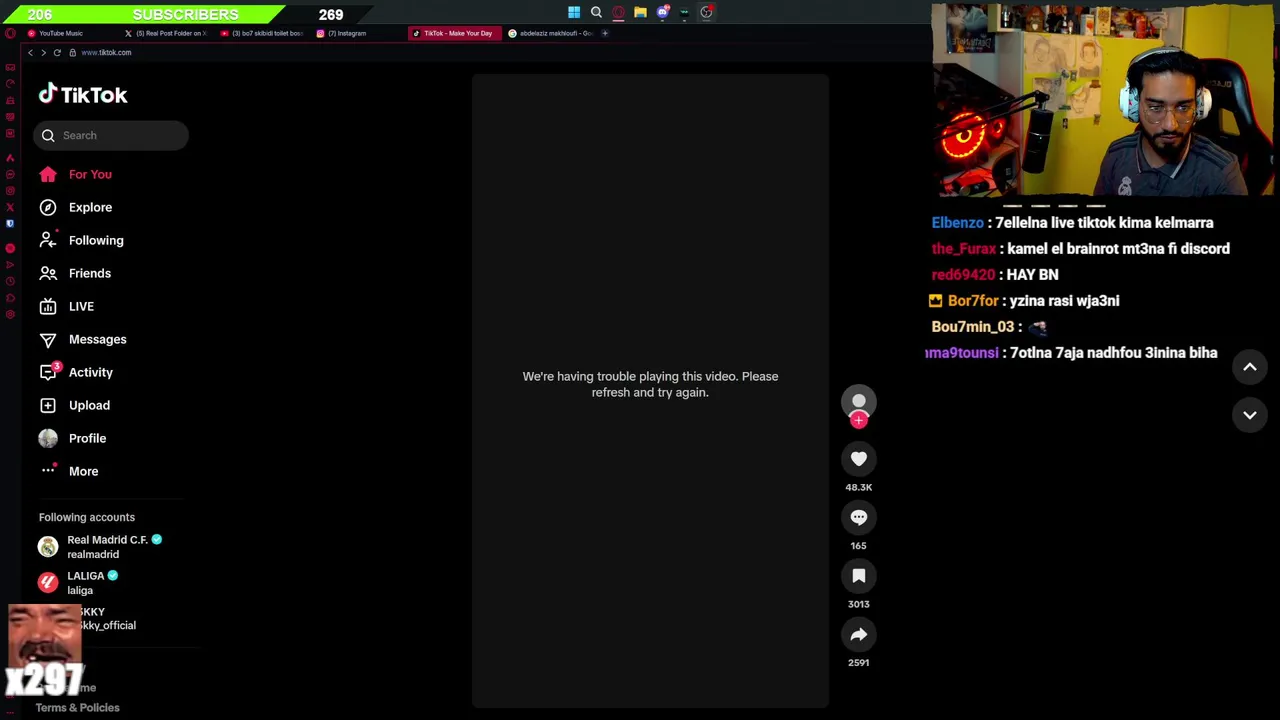Open the settings gear in the Opera sidebar
The width and height of the screenshot is (1280, 720).
pyautogui.click(x=10, y=315)
